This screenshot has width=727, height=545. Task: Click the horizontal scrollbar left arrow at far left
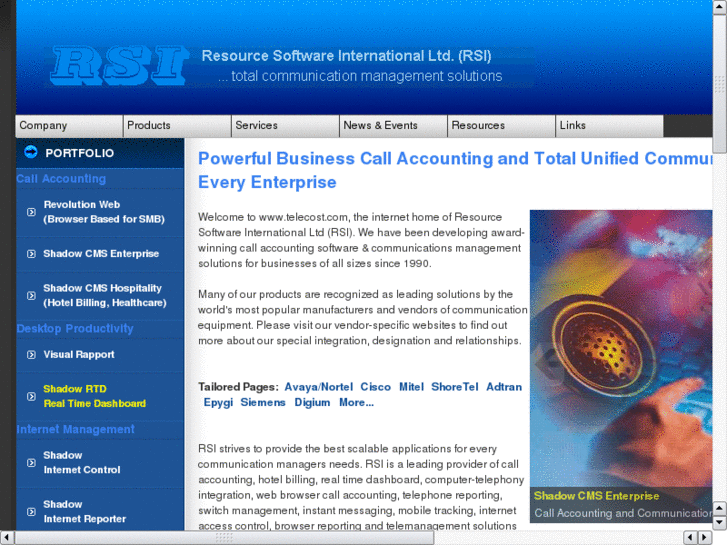click(6, 538)
